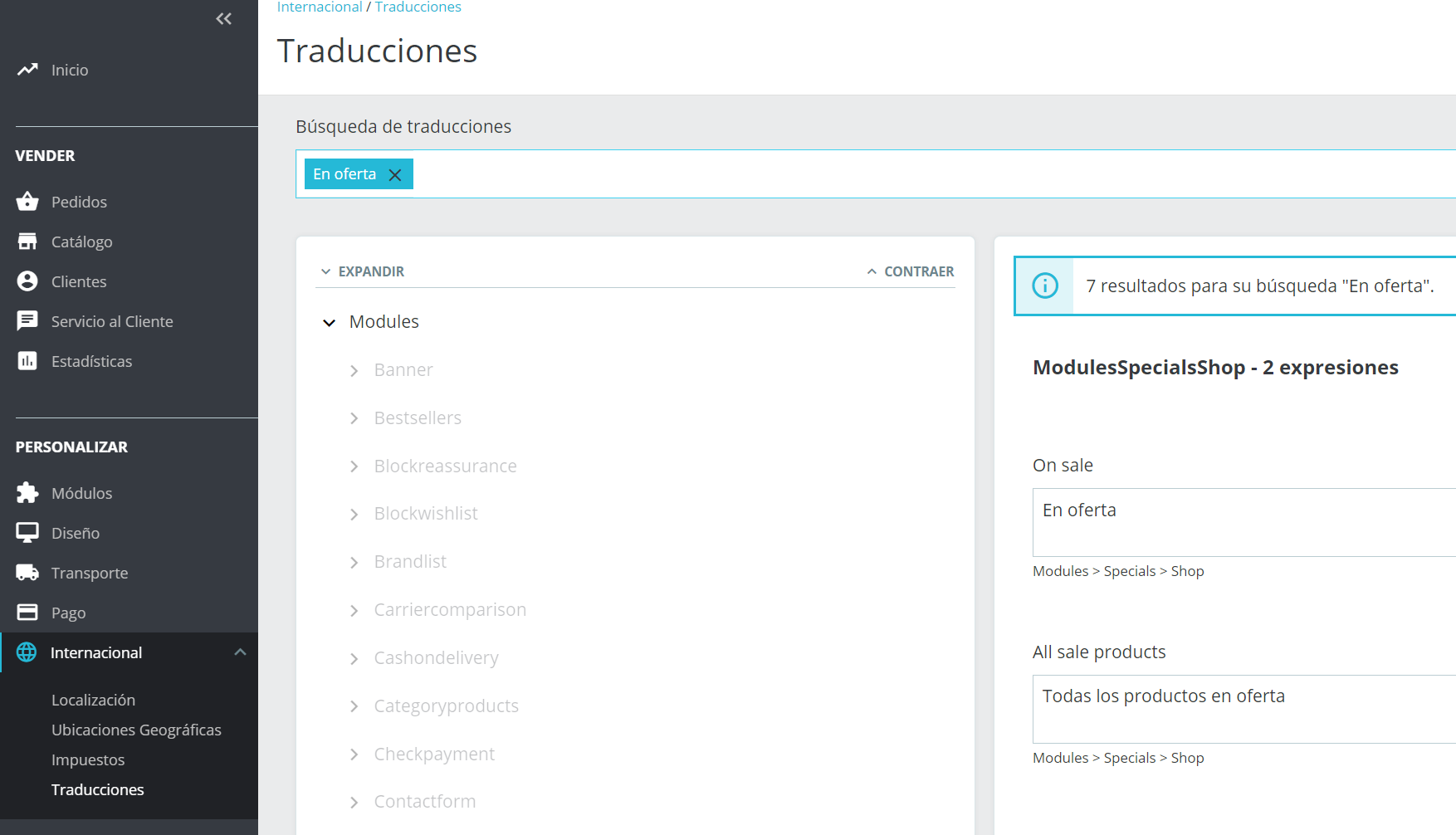Click the Módulos puzzle piece icon
This screenshot has width=1456, height=835.
pyautogui.click(x=27, y=493)
